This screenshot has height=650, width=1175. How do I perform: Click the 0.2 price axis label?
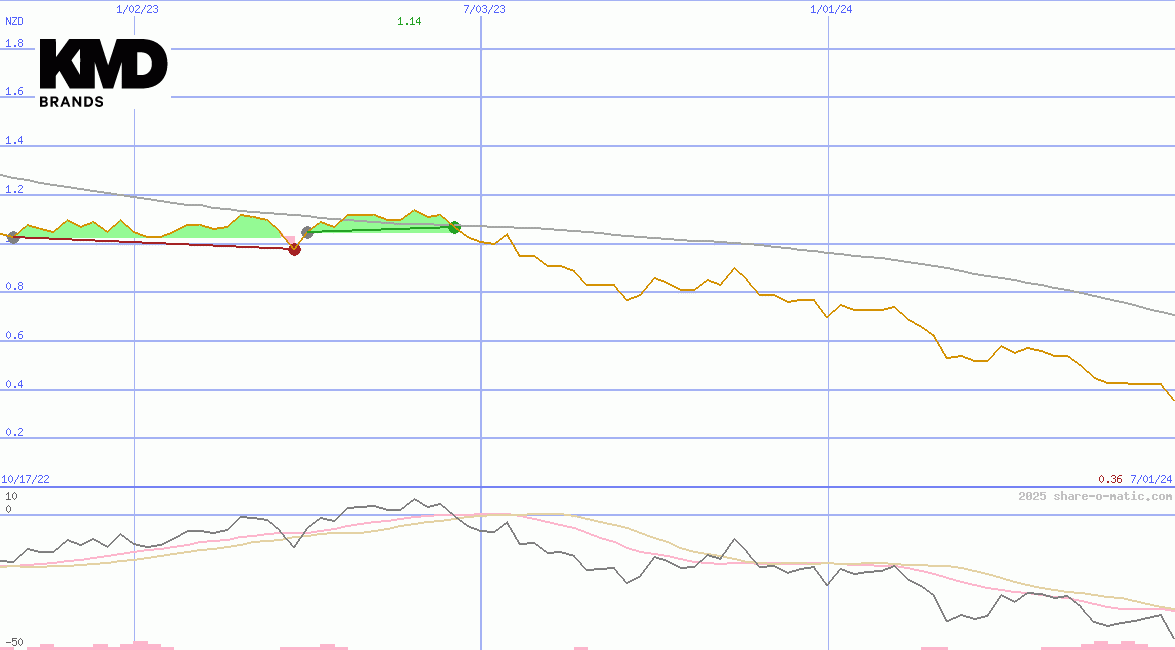coord(14,433)
